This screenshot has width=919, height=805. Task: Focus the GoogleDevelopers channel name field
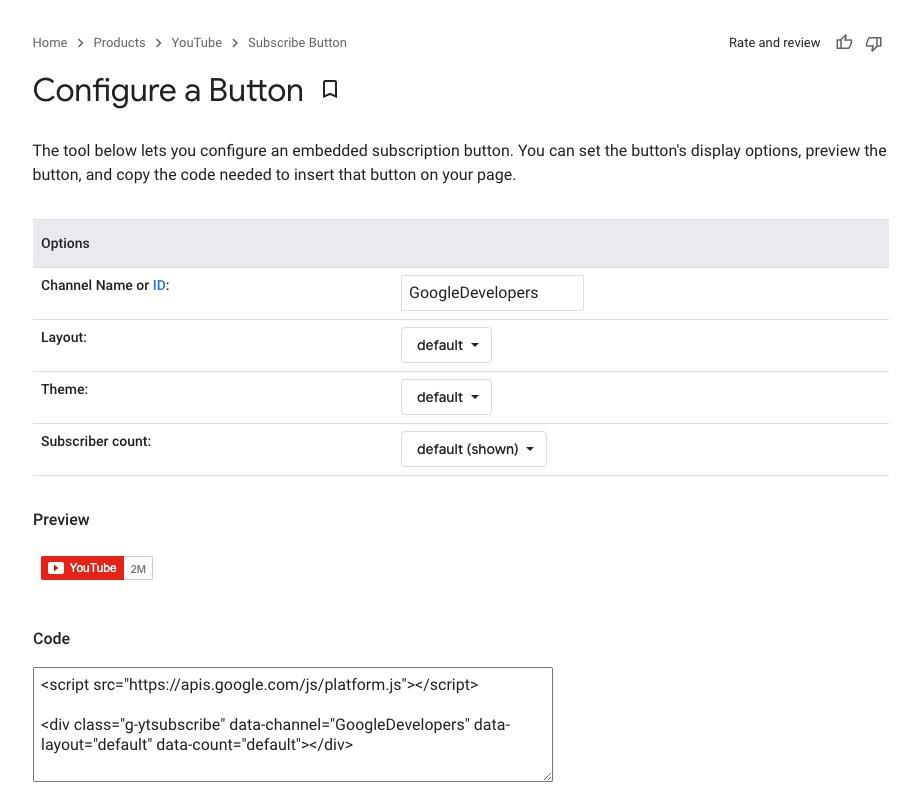point(492,293)
